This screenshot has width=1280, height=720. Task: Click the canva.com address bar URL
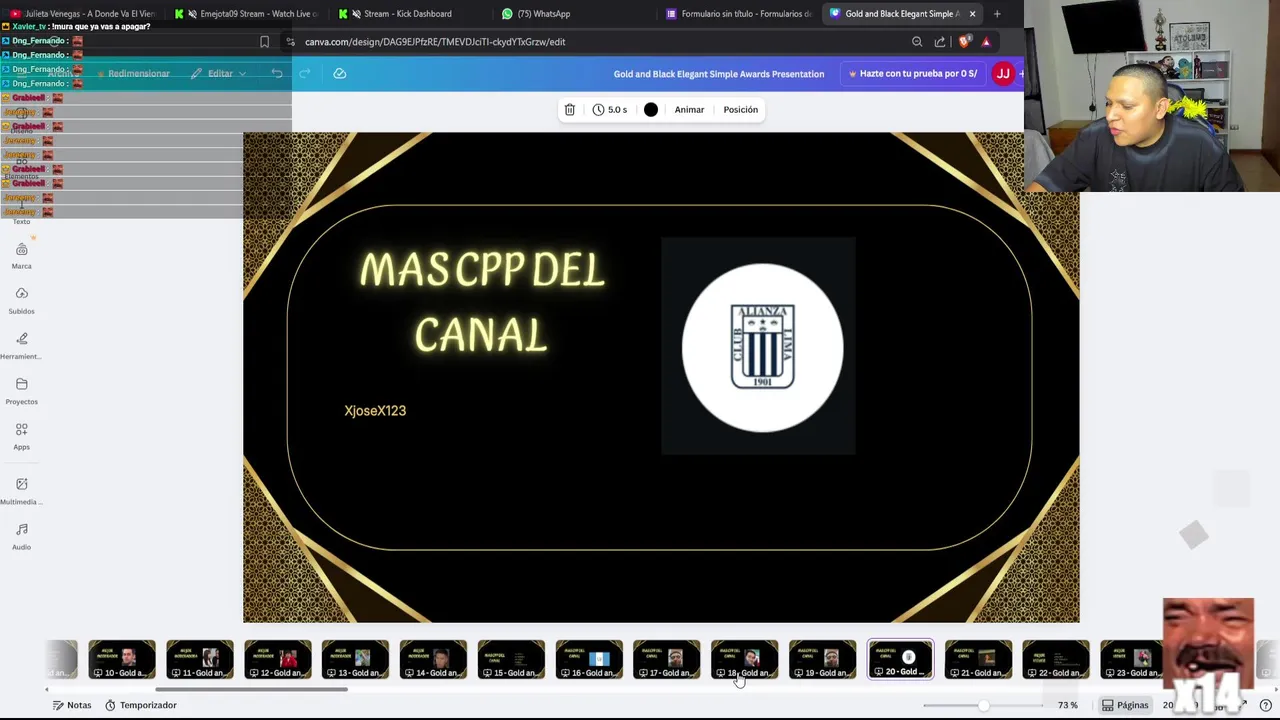coord(435,42)
